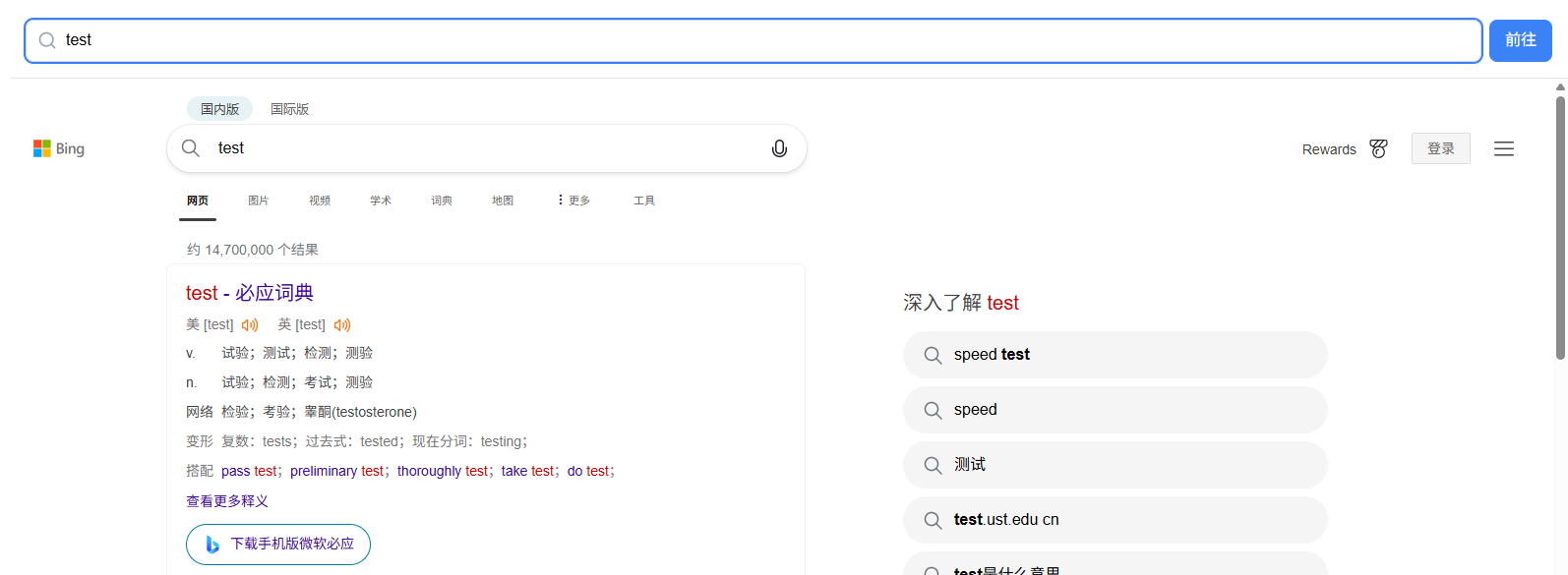Open the 网页 tab
Viewport: 1568px width, 575px height.
(198, 201)
